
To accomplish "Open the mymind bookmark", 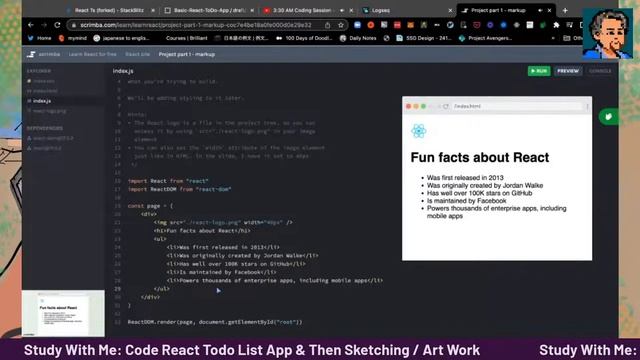I will pos(73,38).
